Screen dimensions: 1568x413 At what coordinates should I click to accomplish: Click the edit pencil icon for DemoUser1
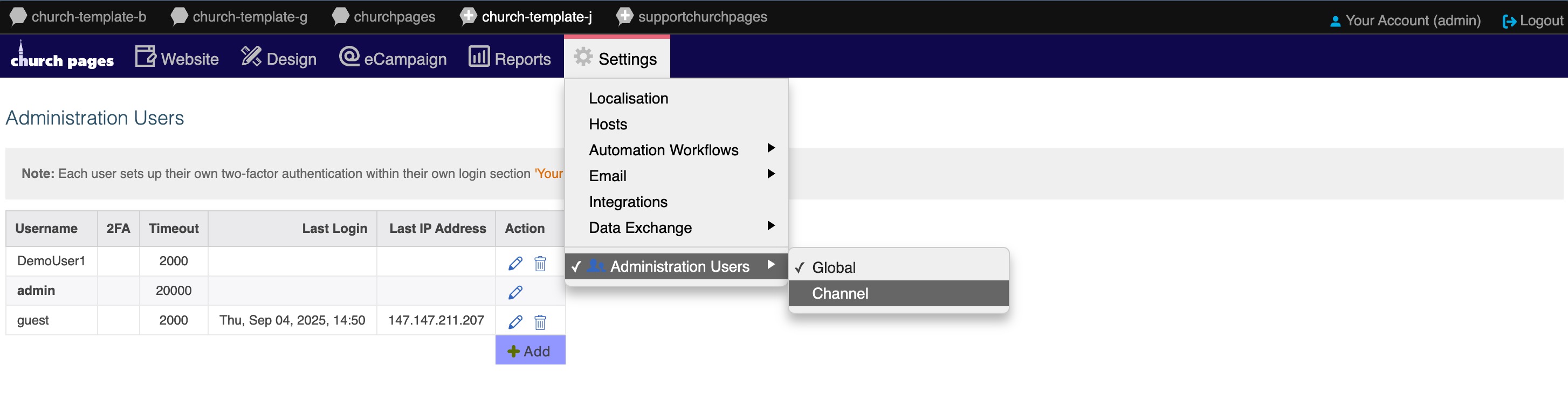click(515, 263)
